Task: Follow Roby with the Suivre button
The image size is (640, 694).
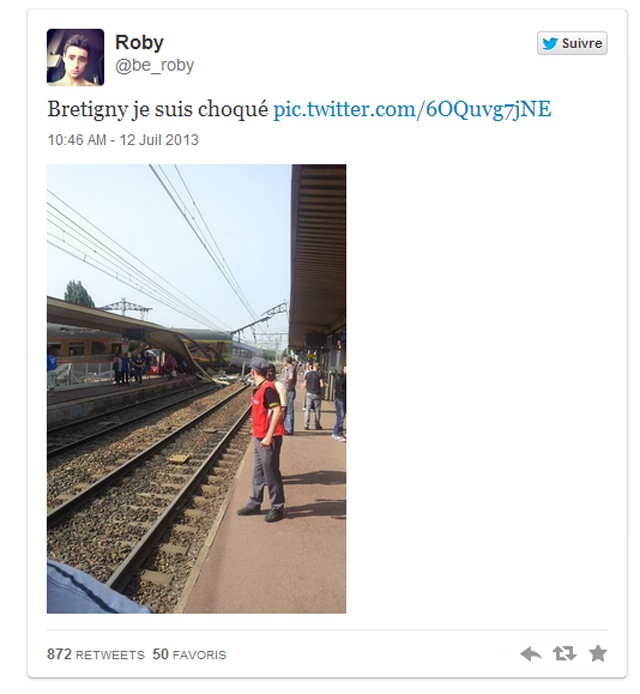Action: click(572, 43)
